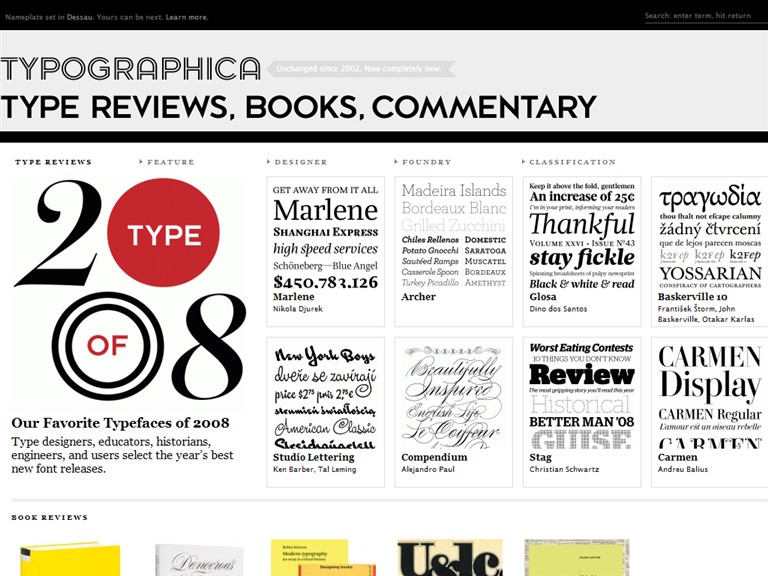Open the Stag typeface specimen
The width and height of the screenshot is (768, 576).
tap(581, 397)
